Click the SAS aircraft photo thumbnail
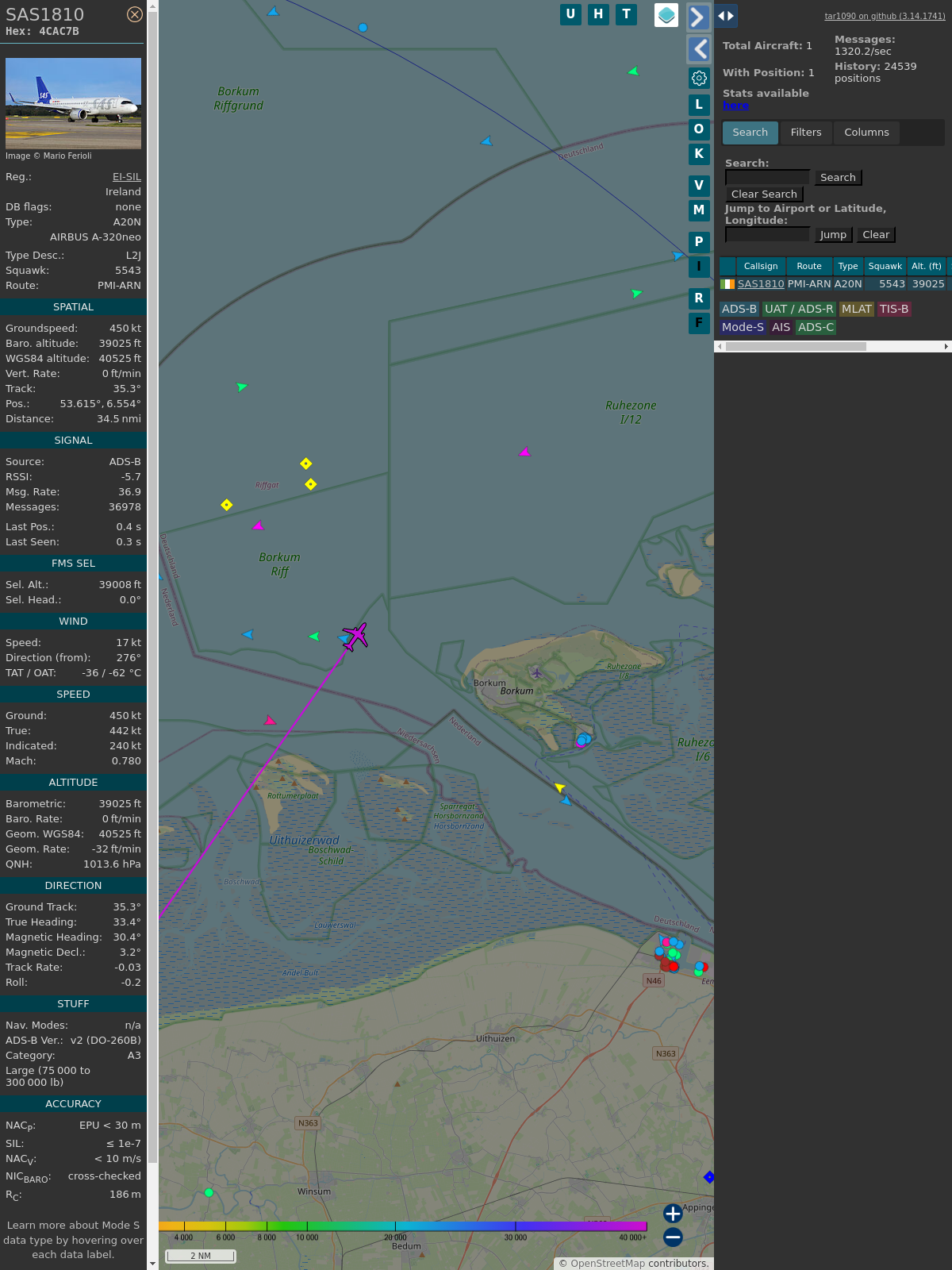Image resolution: width=952 pixels, height=1270 pixels. 73,103
